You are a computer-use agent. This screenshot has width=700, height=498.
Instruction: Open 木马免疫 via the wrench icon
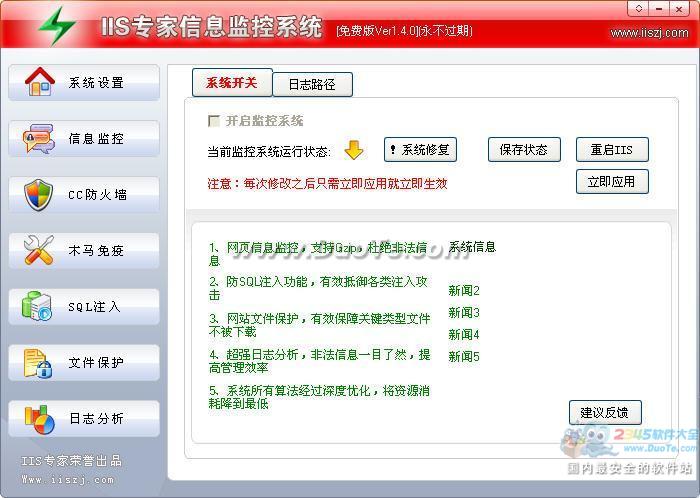(39, 250)
